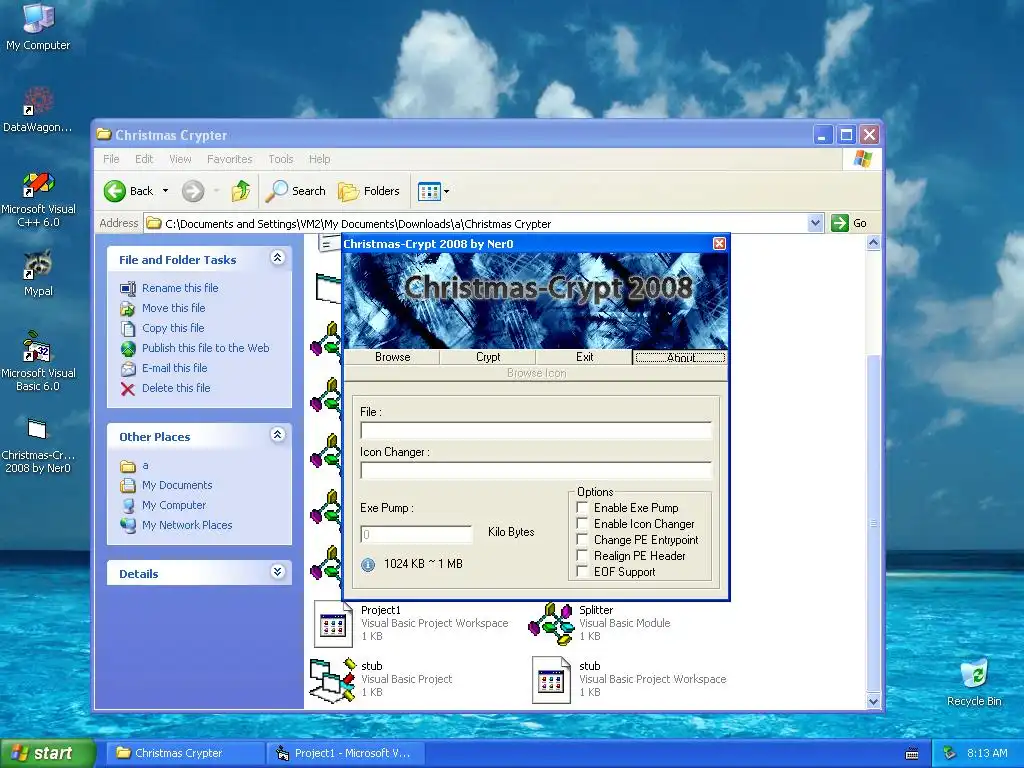Click Explorer scrollbar up arrow
This screenshot has width=1024, height=768.
coord(873,243)
